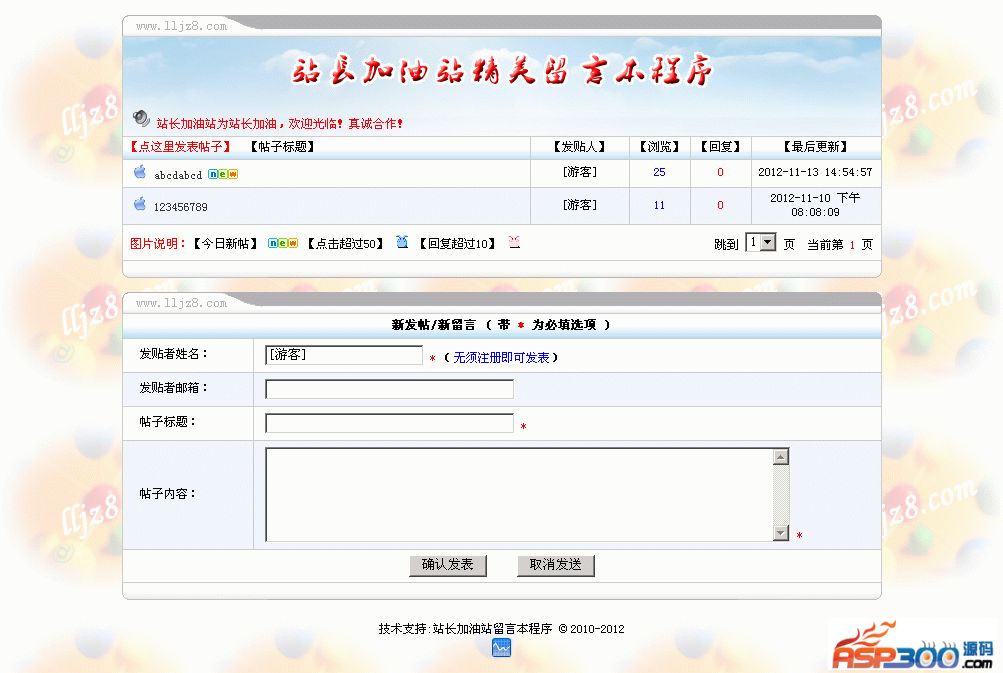Click the speaker announcement icon

(x=141, y=118)
